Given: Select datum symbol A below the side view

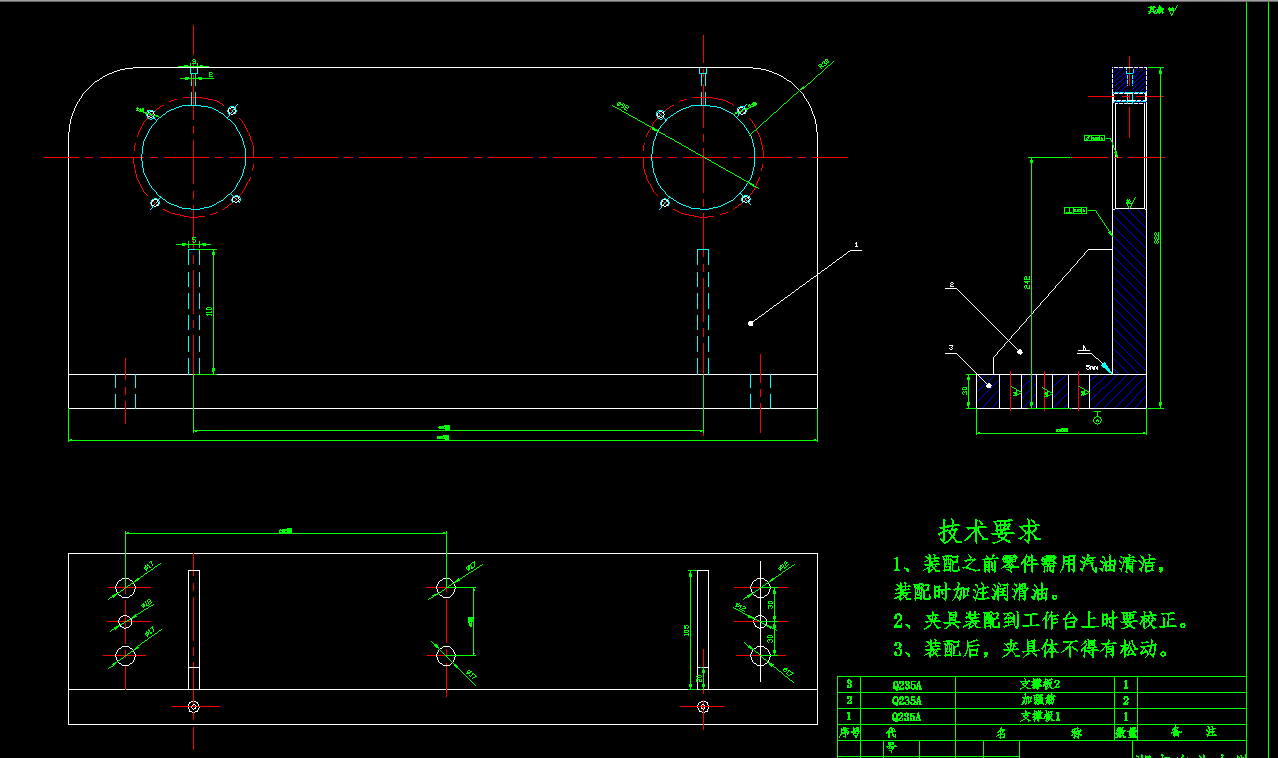Looking at the screenshot, I should pyautogui.click(x=1096, y=419).
